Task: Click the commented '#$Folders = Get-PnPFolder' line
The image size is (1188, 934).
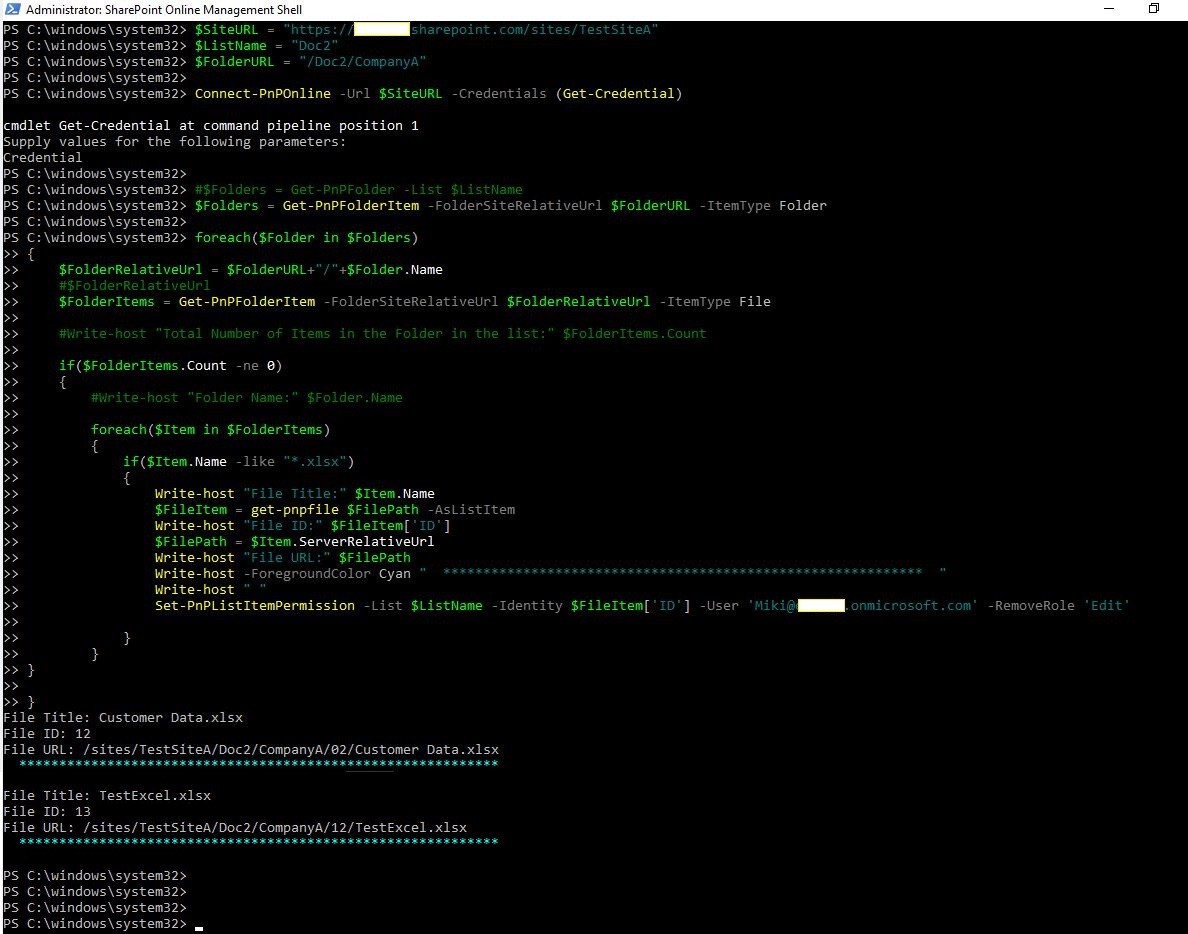Action: coord(358,189)
